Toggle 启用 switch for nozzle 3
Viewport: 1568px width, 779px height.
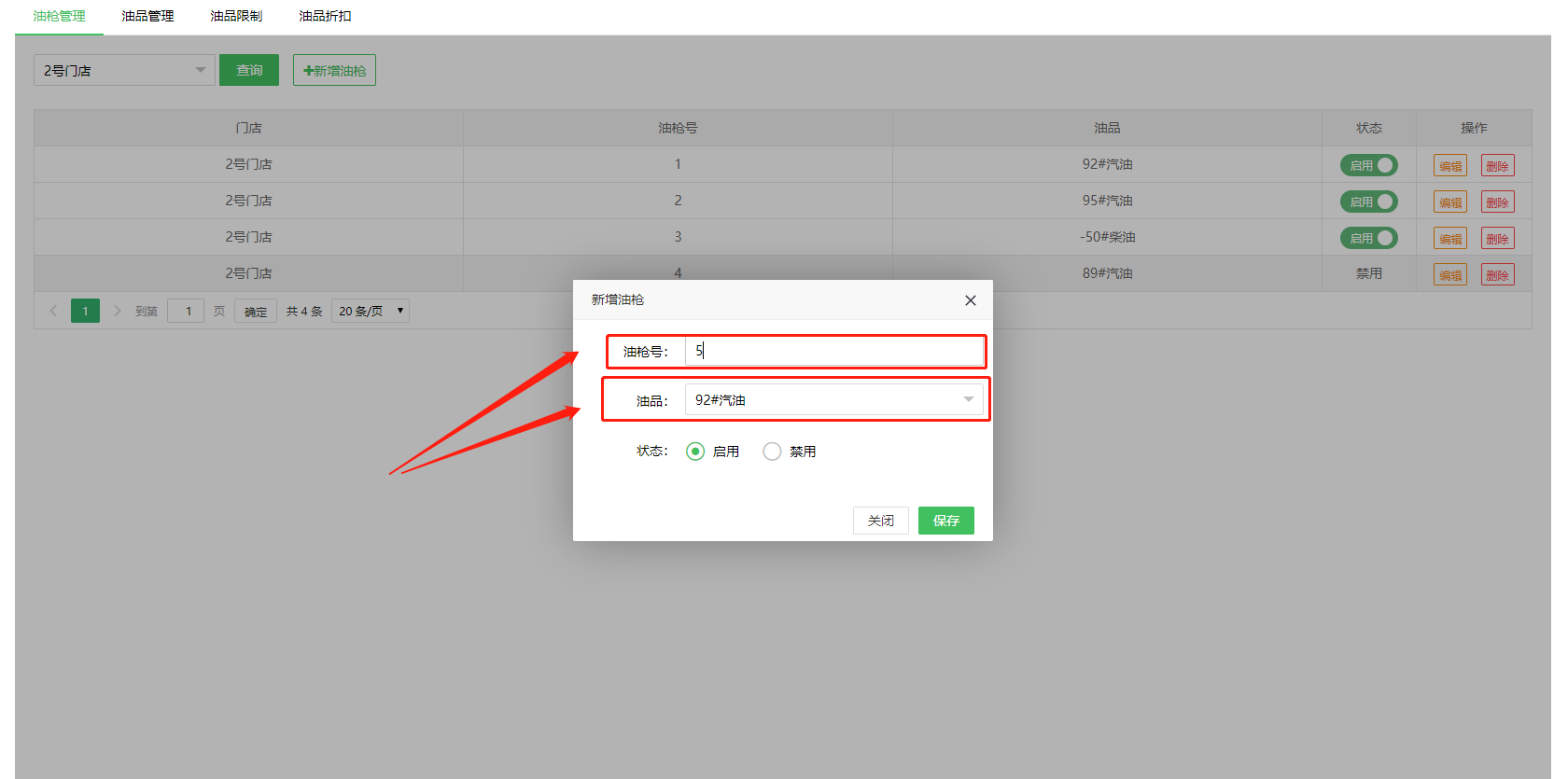click(x=1368, y=238)
